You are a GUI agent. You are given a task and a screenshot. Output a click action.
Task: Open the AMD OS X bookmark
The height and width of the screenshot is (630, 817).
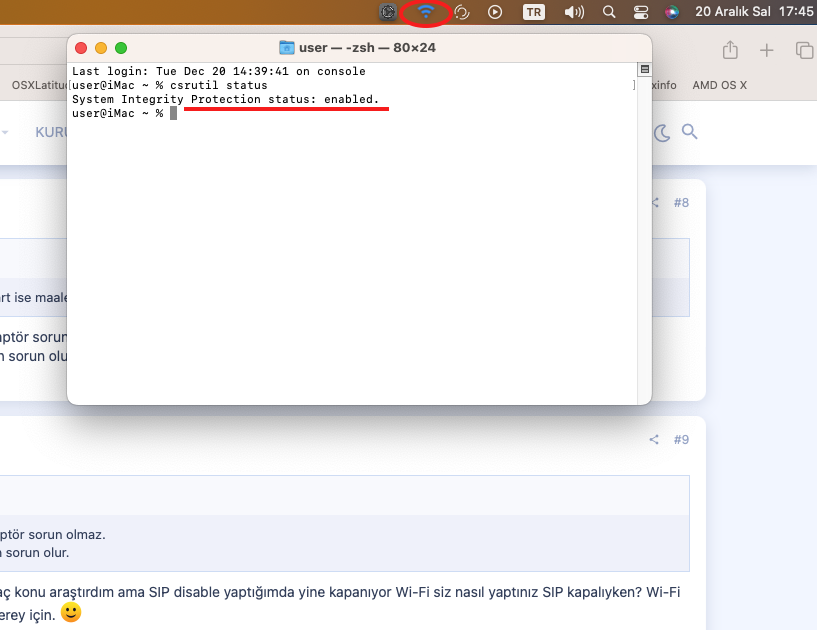719,85
